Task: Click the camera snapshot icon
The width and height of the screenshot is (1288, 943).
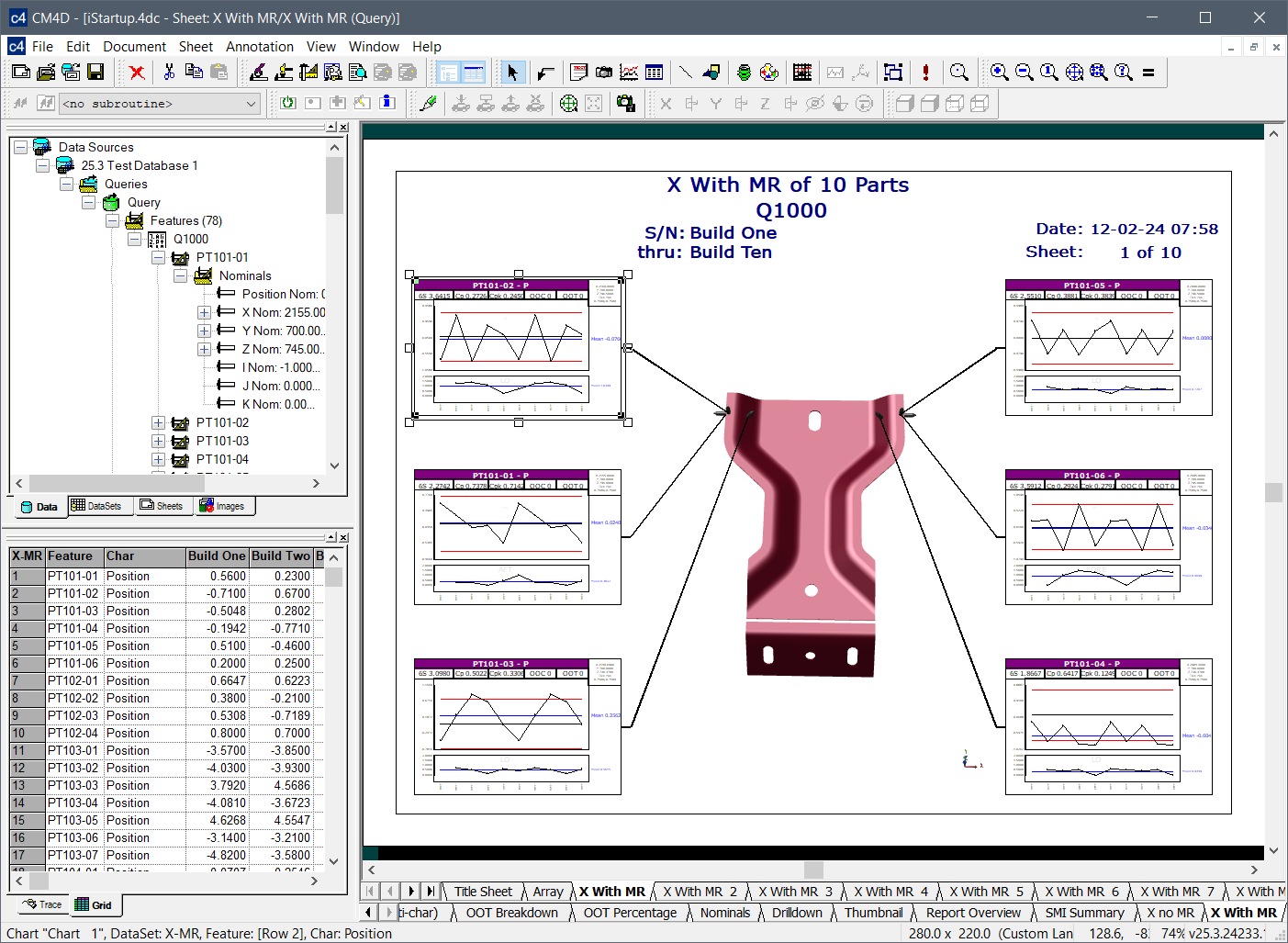Action: [604, 72]
